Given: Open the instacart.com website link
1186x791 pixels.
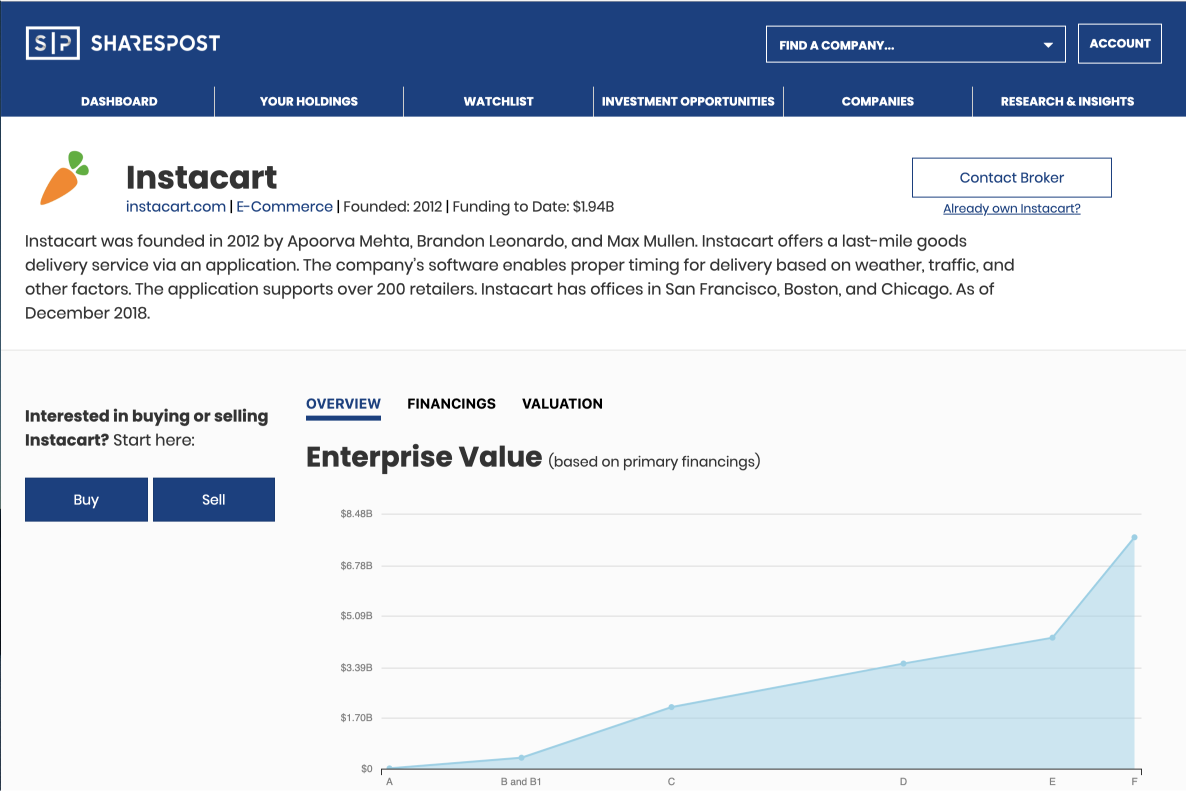Looking at the screenshot, I should (x=176, y=207).
